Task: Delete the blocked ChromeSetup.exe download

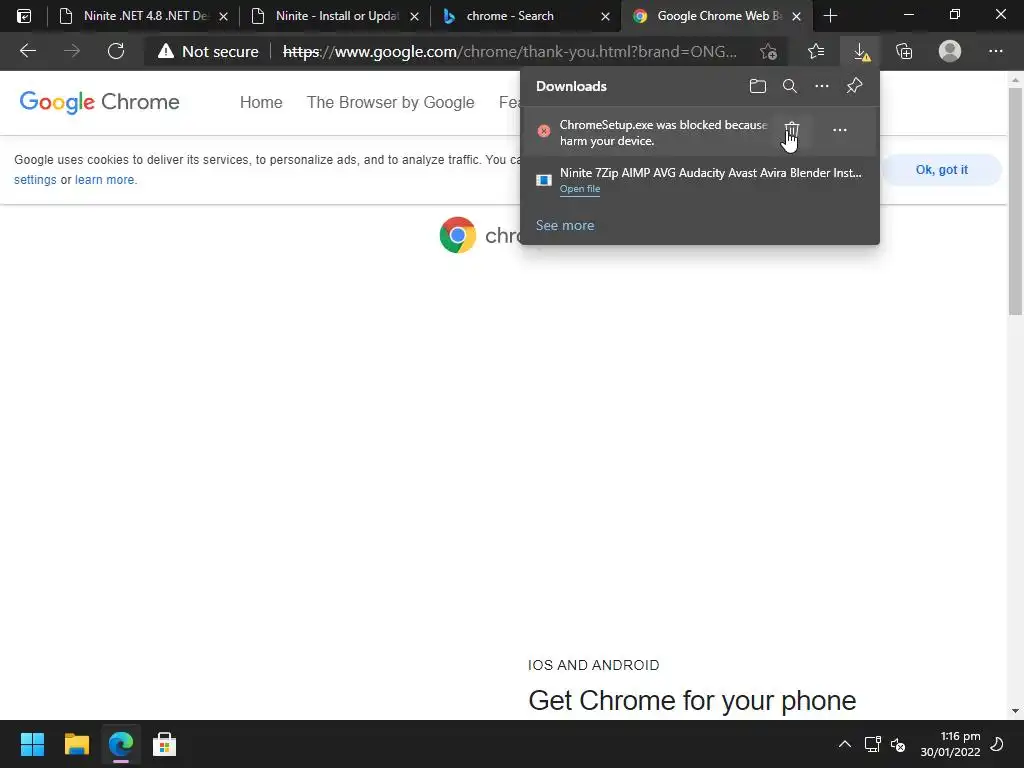Action: click(792, 131)
